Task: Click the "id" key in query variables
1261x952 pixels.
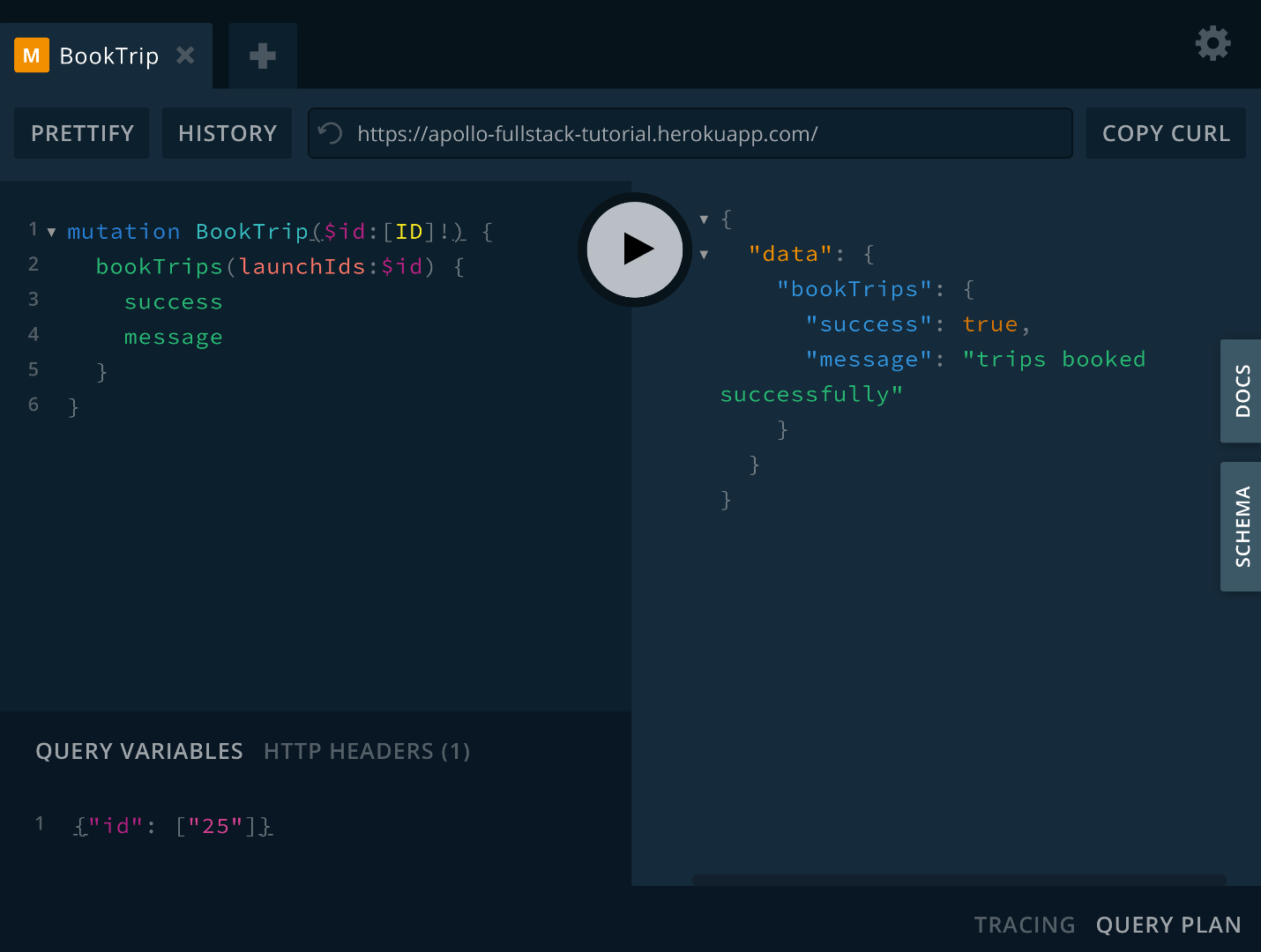Action: click(116, 826)
